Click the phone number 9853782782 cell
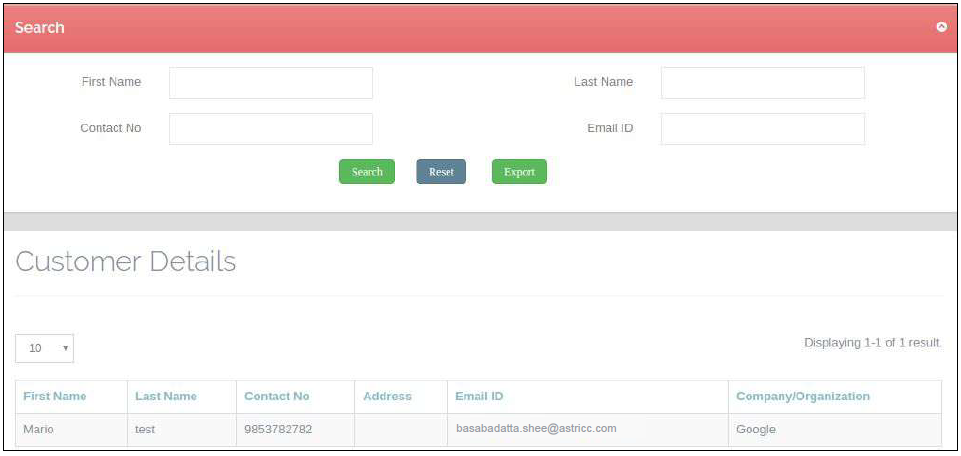The image size is (961, 456). [x=278, y=429]
